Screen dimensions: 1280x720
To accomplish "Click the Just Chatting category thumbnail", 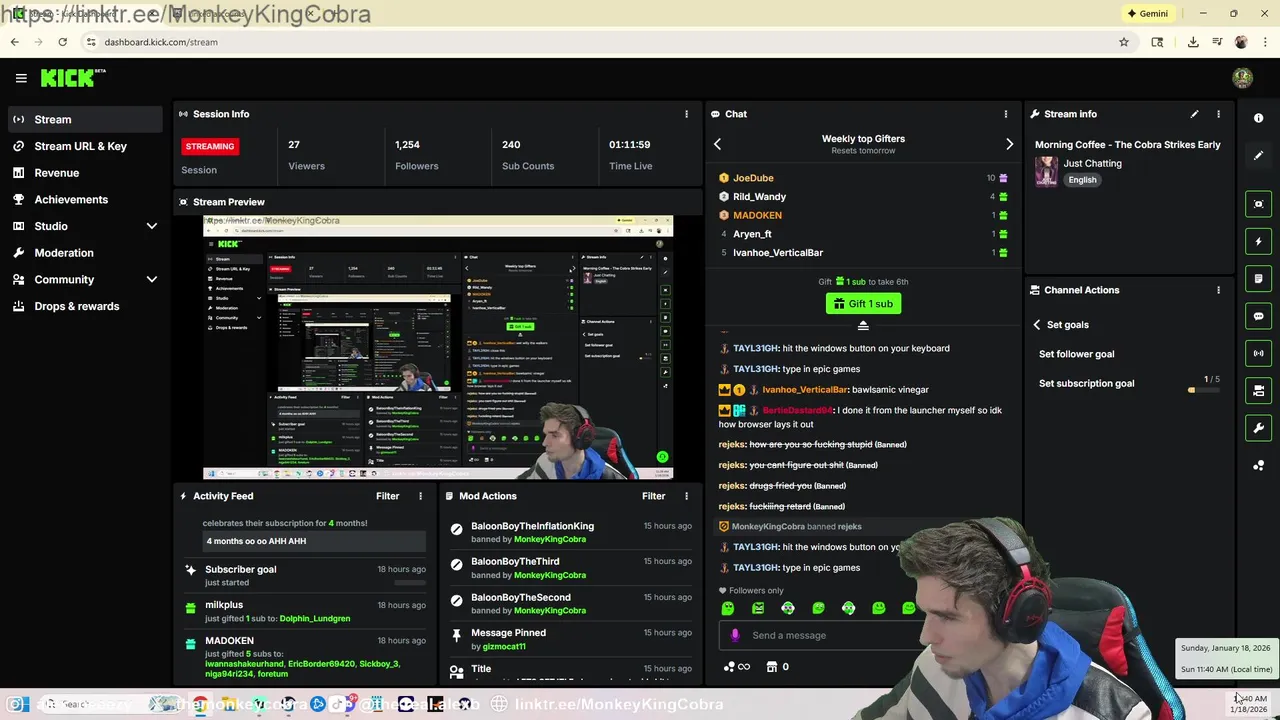I will pos(1046,171).
